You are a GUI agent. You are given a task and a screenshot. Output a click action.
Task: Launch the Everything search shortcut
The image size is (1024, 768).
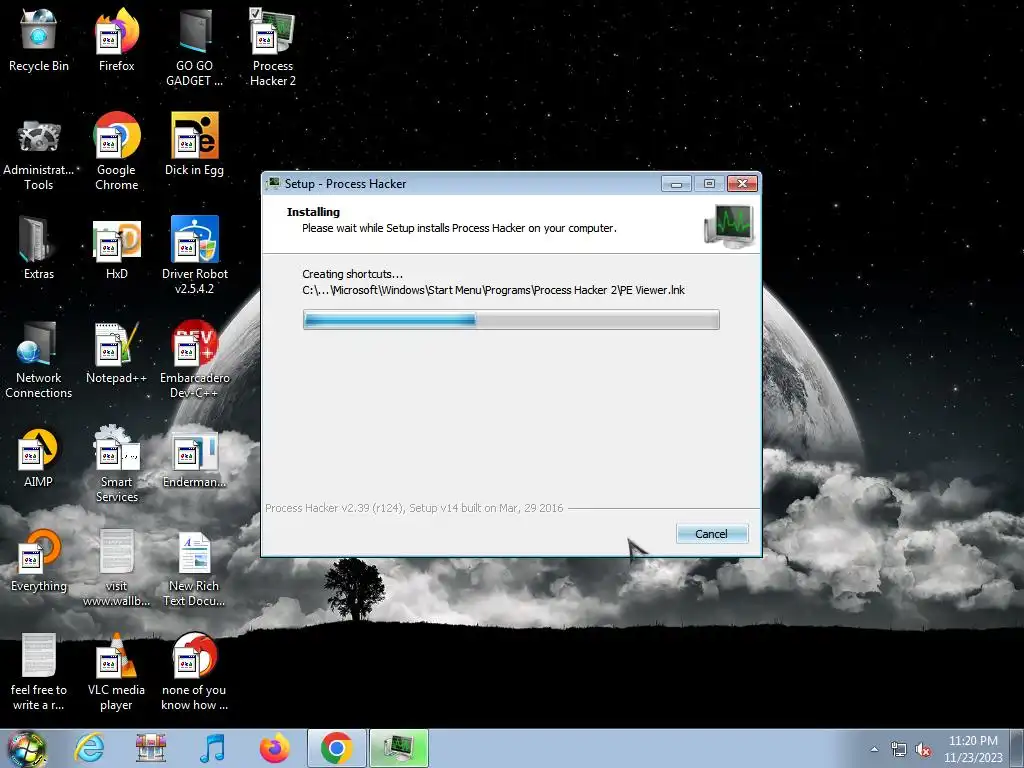[x=39, y=560]
